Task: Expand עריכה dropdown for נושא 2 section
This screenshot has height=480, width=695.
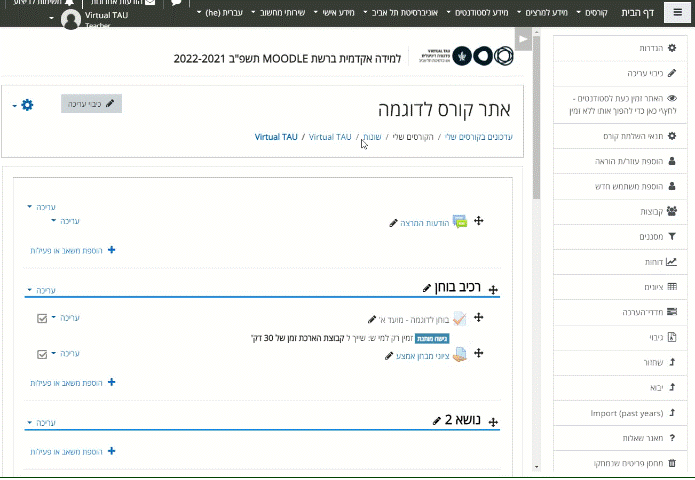Action: (42, 423)
